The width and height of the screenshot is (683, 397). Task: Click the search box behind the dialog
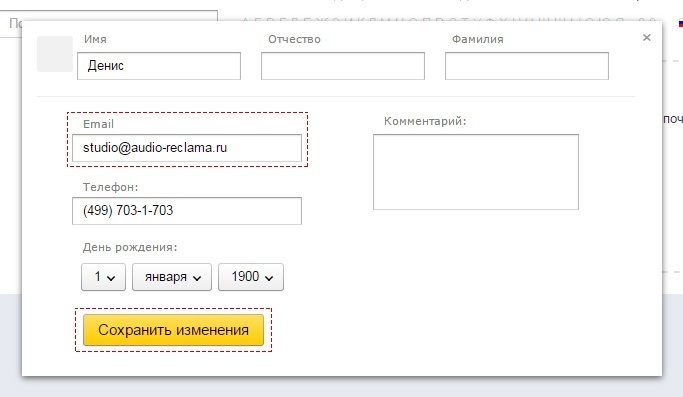pyautogui.click(x=109, y=24)
